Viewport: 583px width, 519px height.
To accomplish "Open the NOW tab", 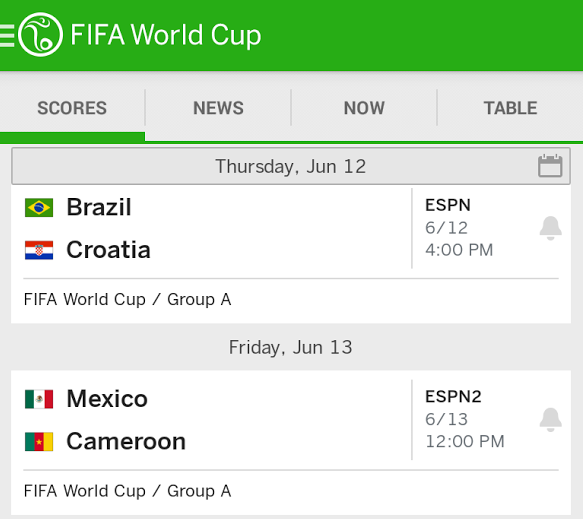I will (364, 108).
